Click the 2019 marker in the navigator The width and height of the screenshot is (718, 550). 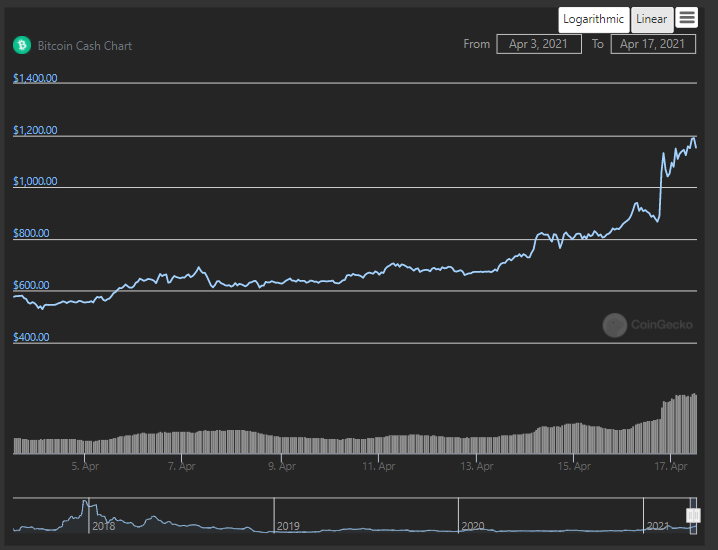pyautogui.click(x=288, y=526)
